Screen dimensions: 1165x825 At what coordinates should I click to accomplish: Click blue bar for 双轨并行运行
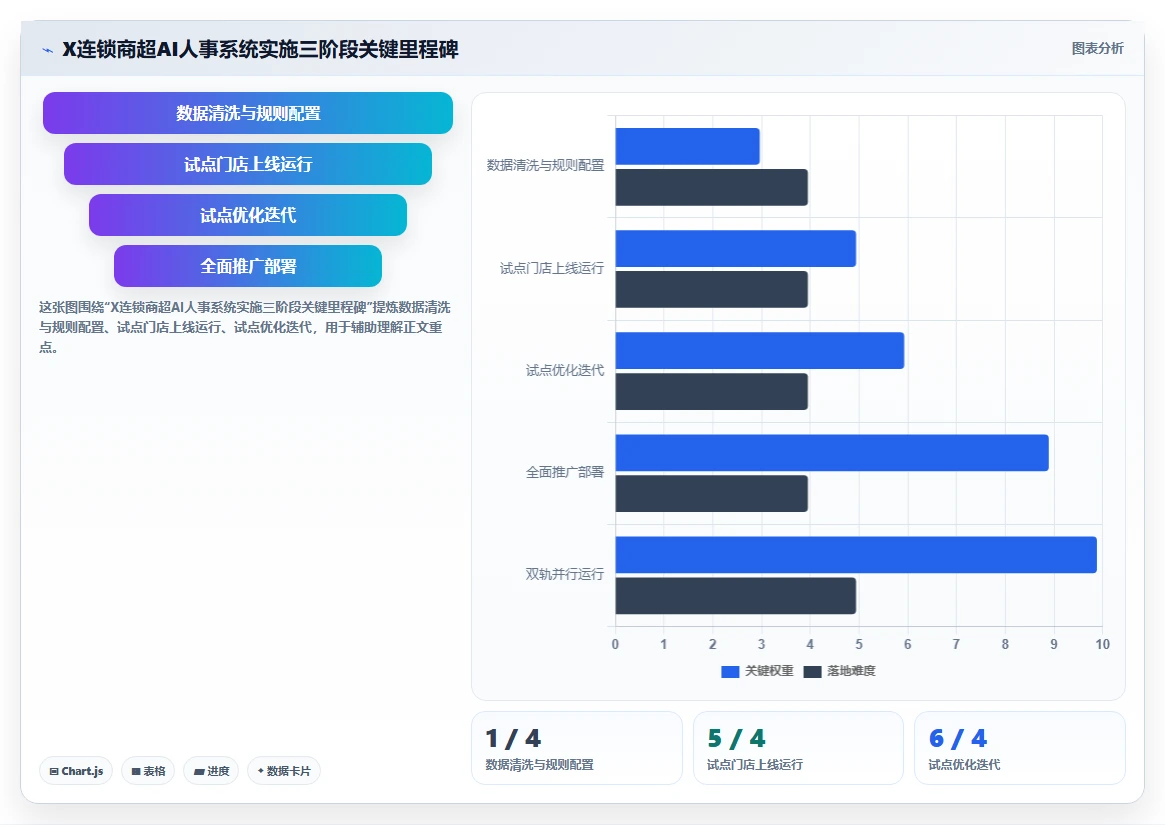click(x=856, y=554)
